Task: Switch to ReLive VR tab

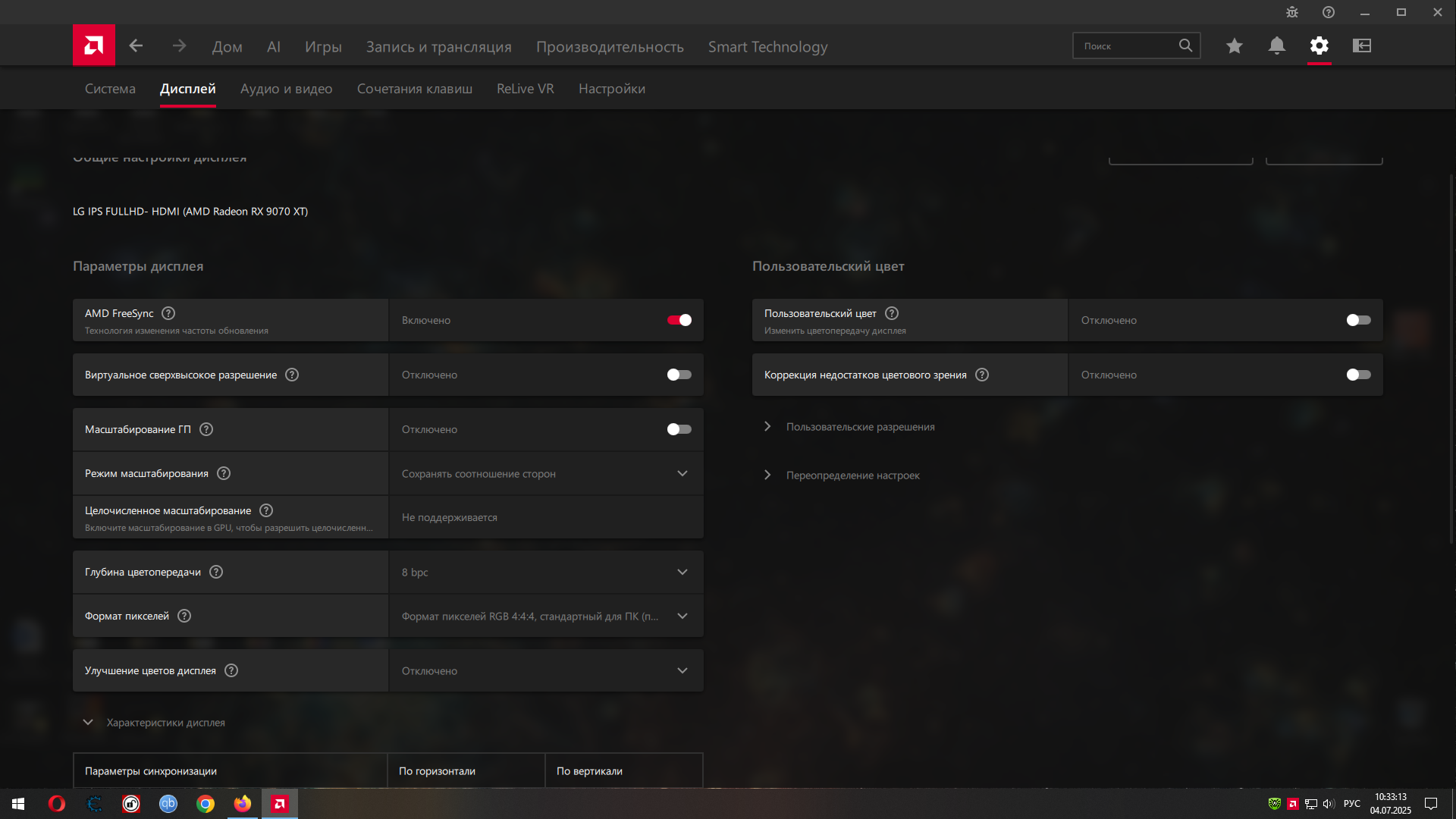Action: coord(526,89)
